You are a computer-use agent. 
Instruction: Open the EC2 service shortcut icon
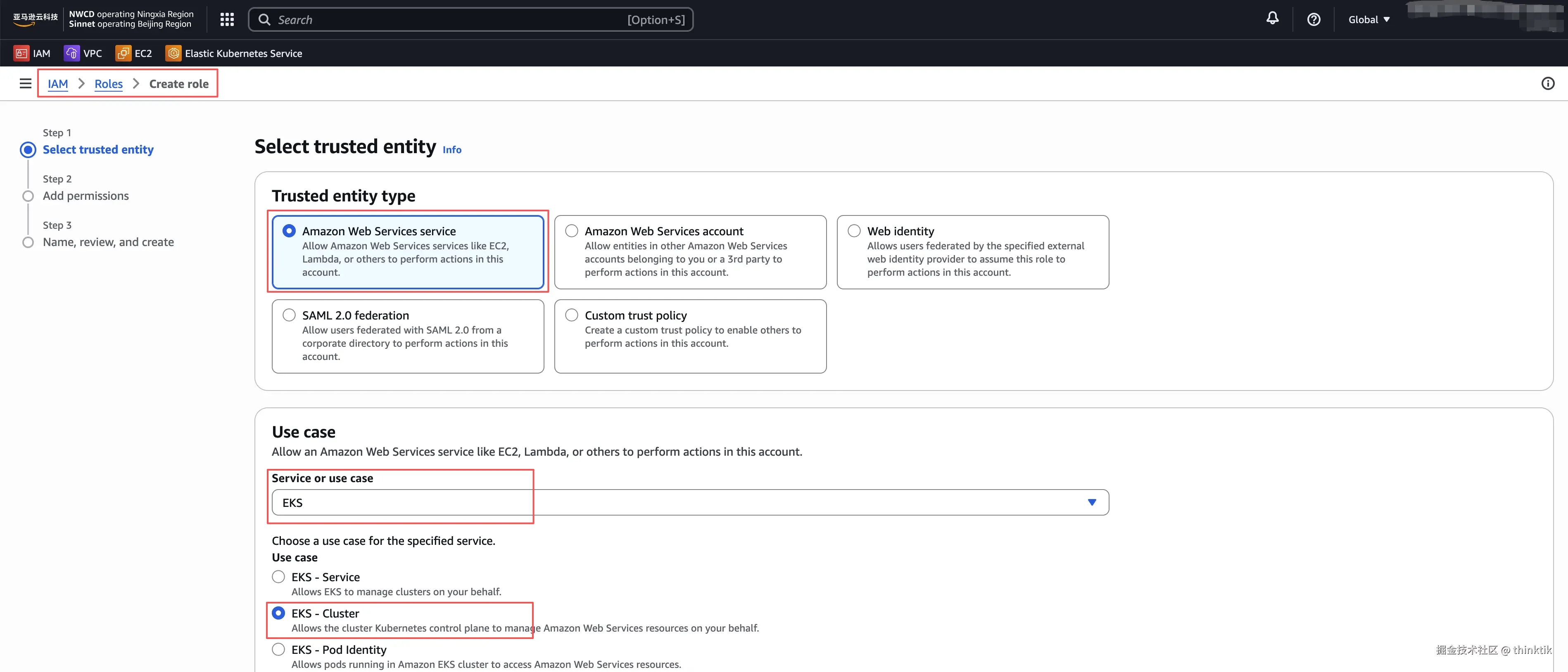point(123,54)
